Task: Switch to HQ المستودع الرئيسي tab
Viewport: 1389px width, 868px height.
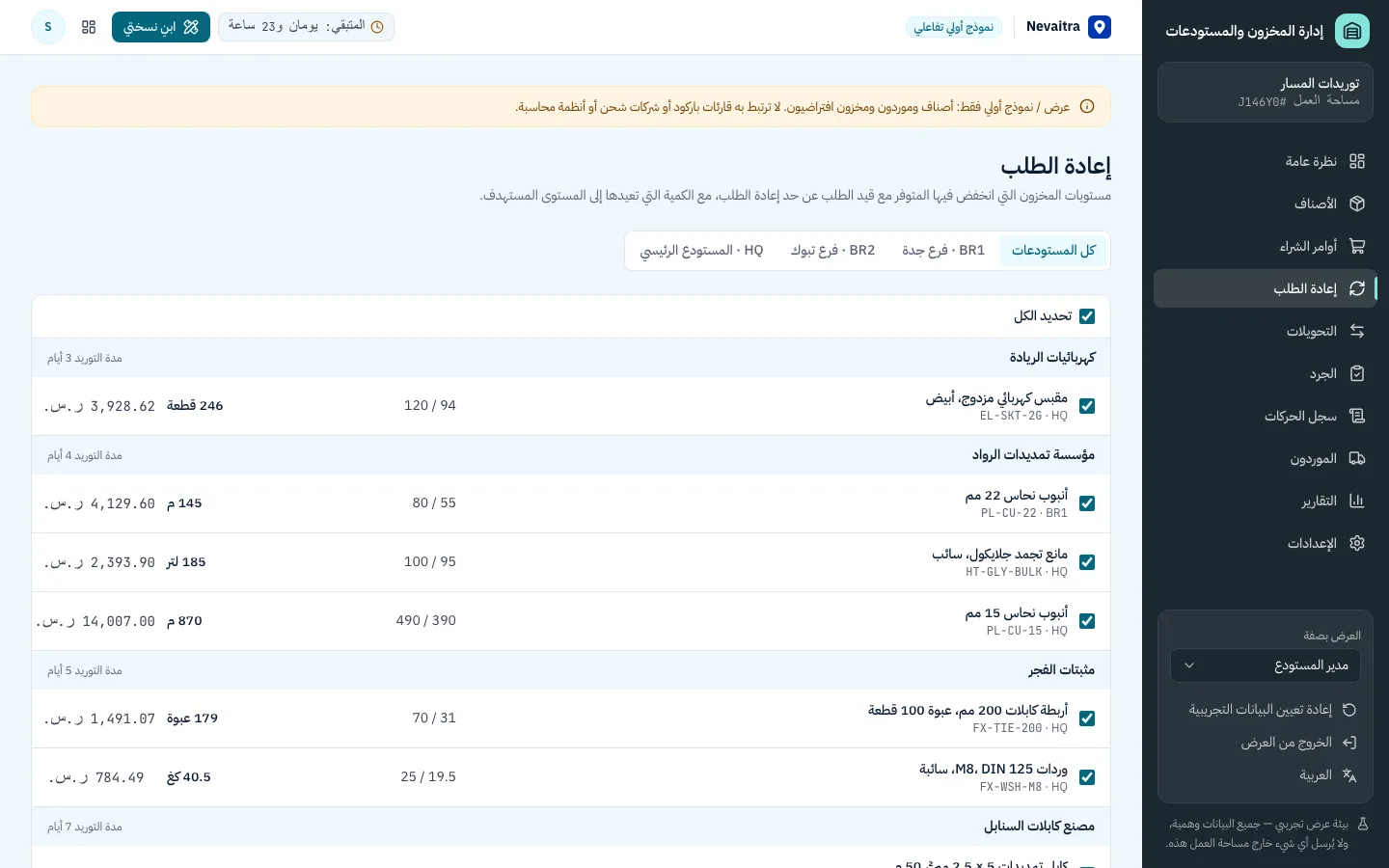Action: (701, 251)
